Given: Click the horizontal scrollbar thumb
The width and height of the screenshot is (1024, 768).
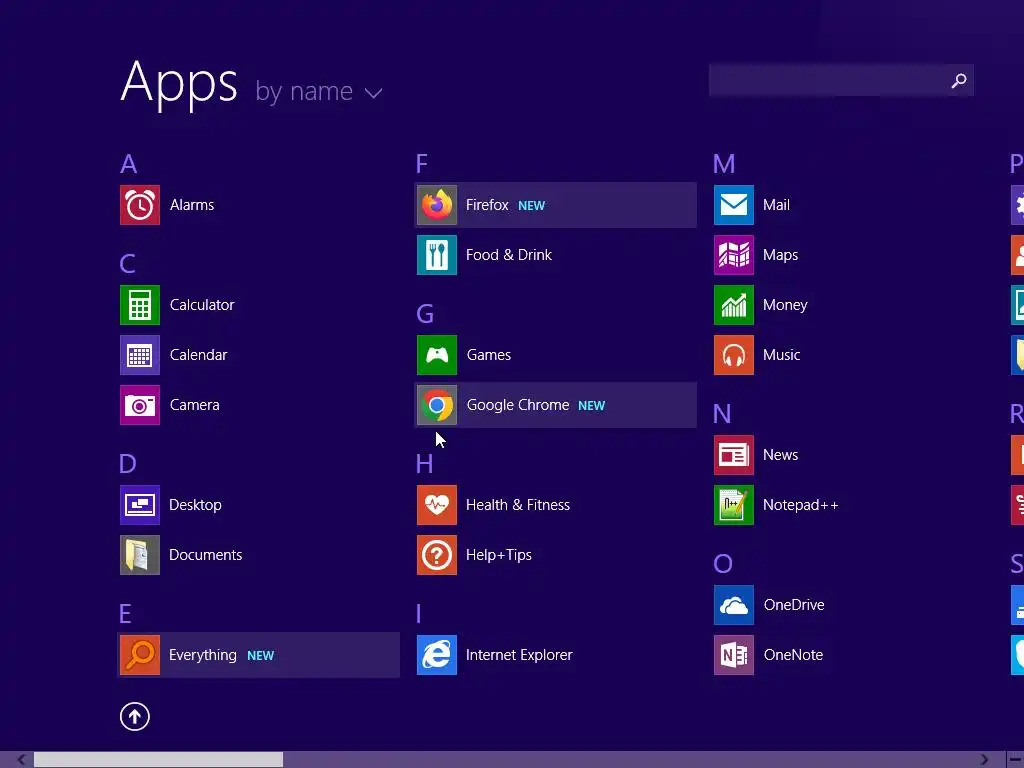Looking at the screenshot, I should tap(158, 760).
